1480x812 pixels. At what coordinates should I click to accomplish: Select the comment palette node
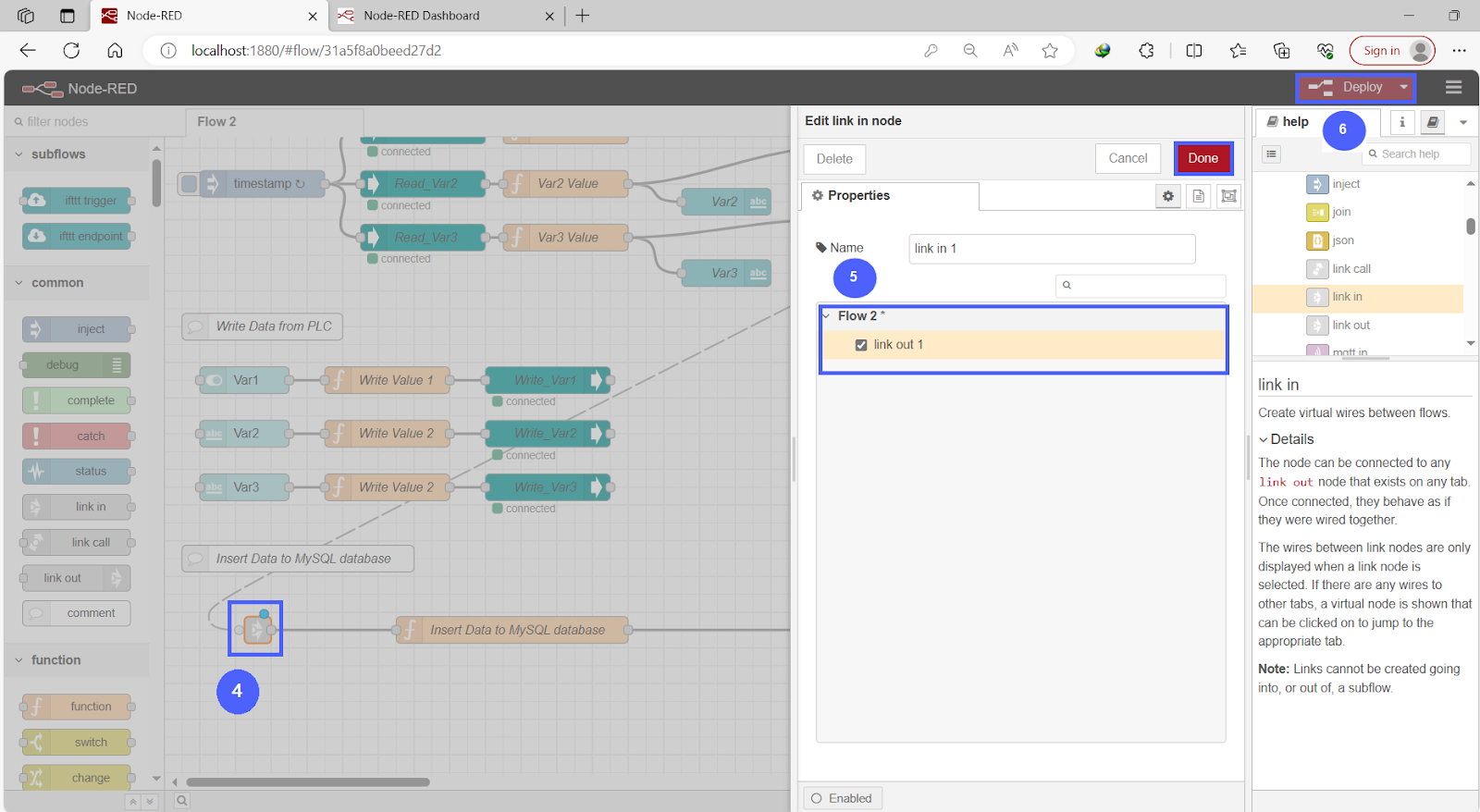click(x=77, y=613)
